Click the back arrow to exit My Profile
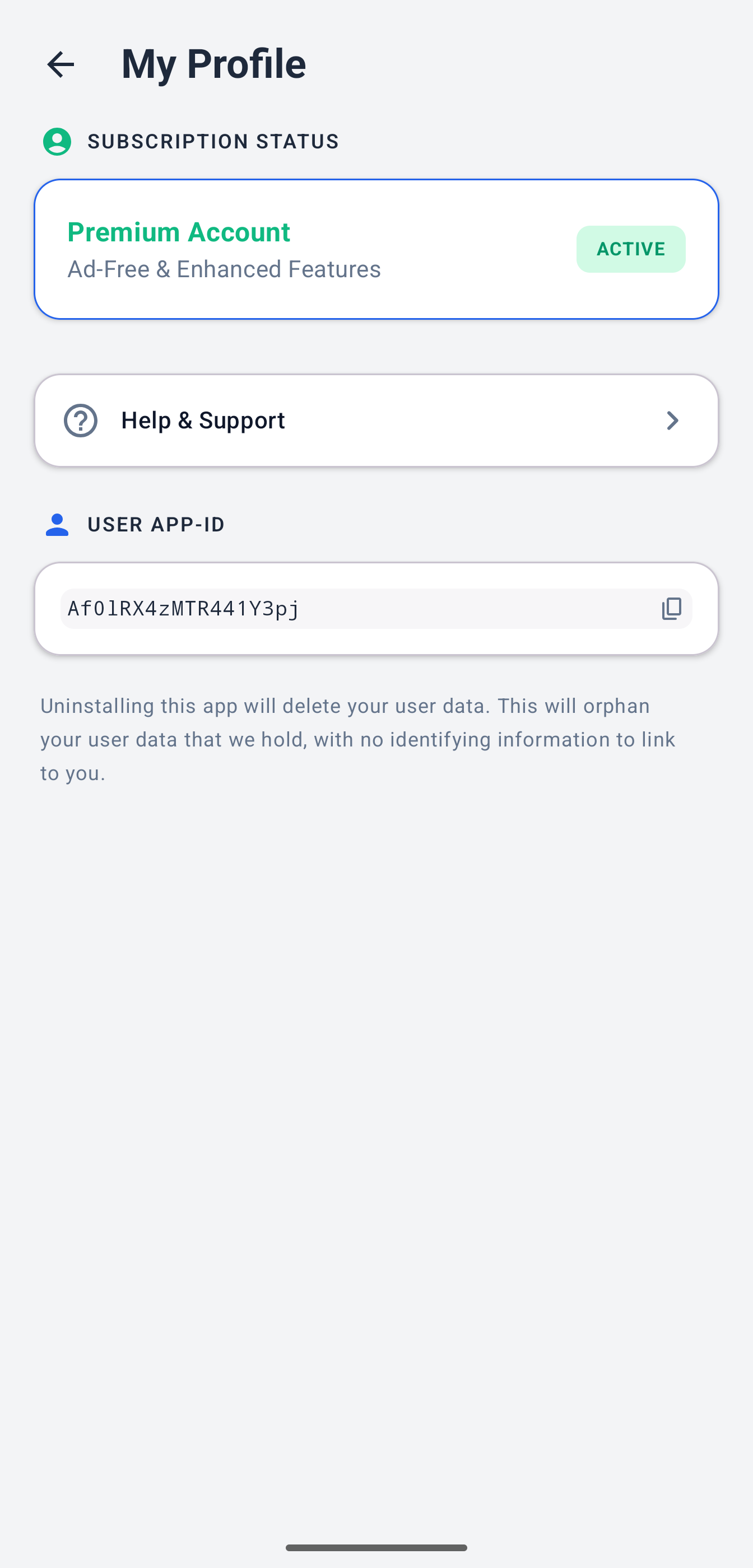The height and width of the screenshot is (1568, 753). pos(60,64)
